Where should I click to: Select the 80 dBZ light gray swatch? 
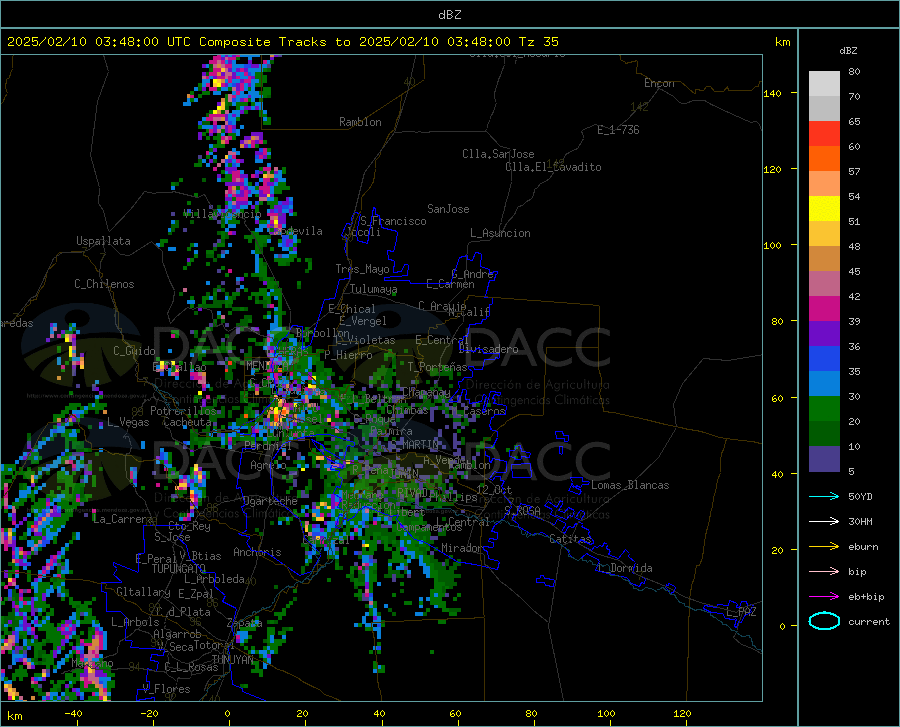(824, 84)
